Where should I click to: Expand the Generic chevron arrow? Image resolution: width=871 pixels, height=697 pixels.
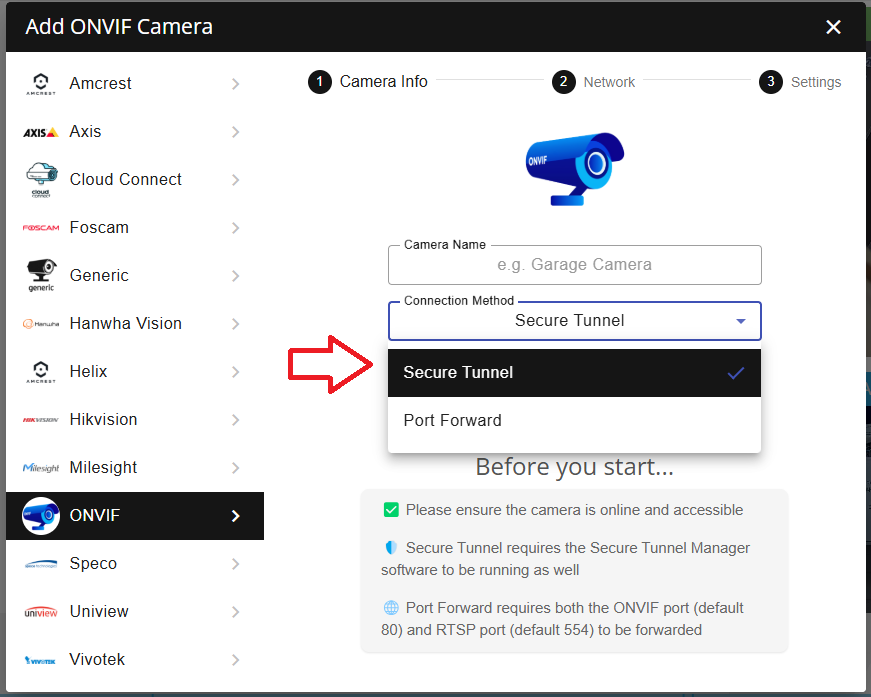[236, 276]
